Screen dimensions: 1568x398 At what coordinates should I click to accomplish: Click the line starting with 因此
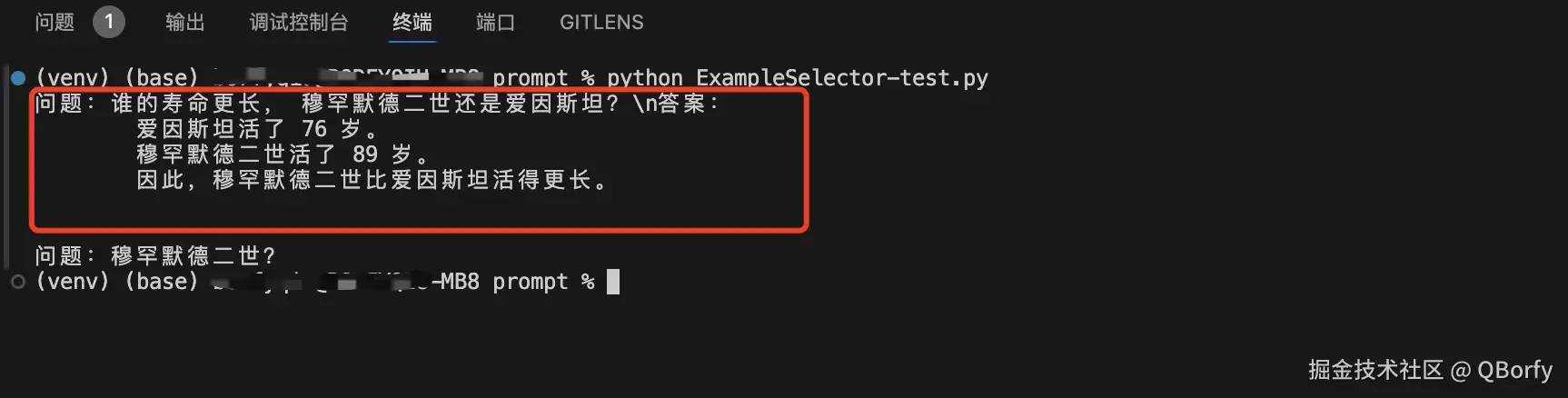pos(372,180)
